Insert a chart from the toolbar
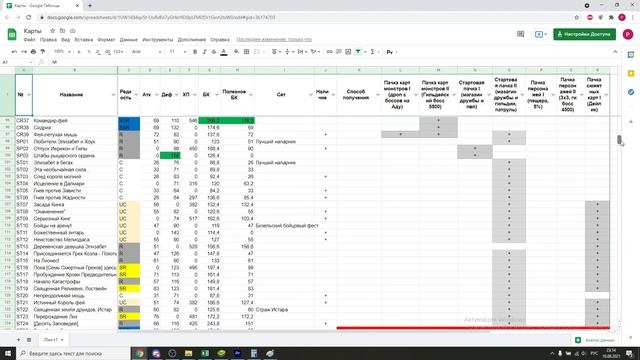 point(348,52)
